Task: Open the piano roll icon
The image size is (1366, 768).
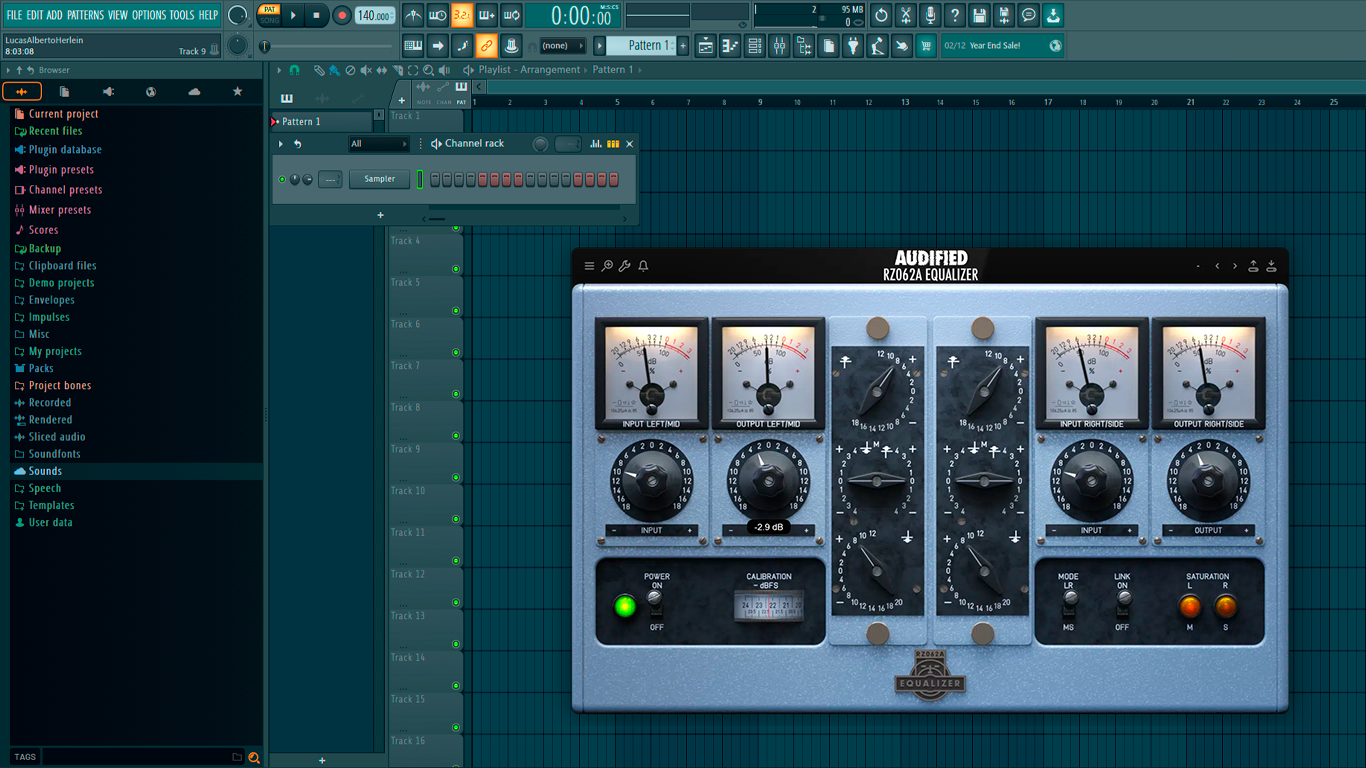Action: (x=730, y=45)
